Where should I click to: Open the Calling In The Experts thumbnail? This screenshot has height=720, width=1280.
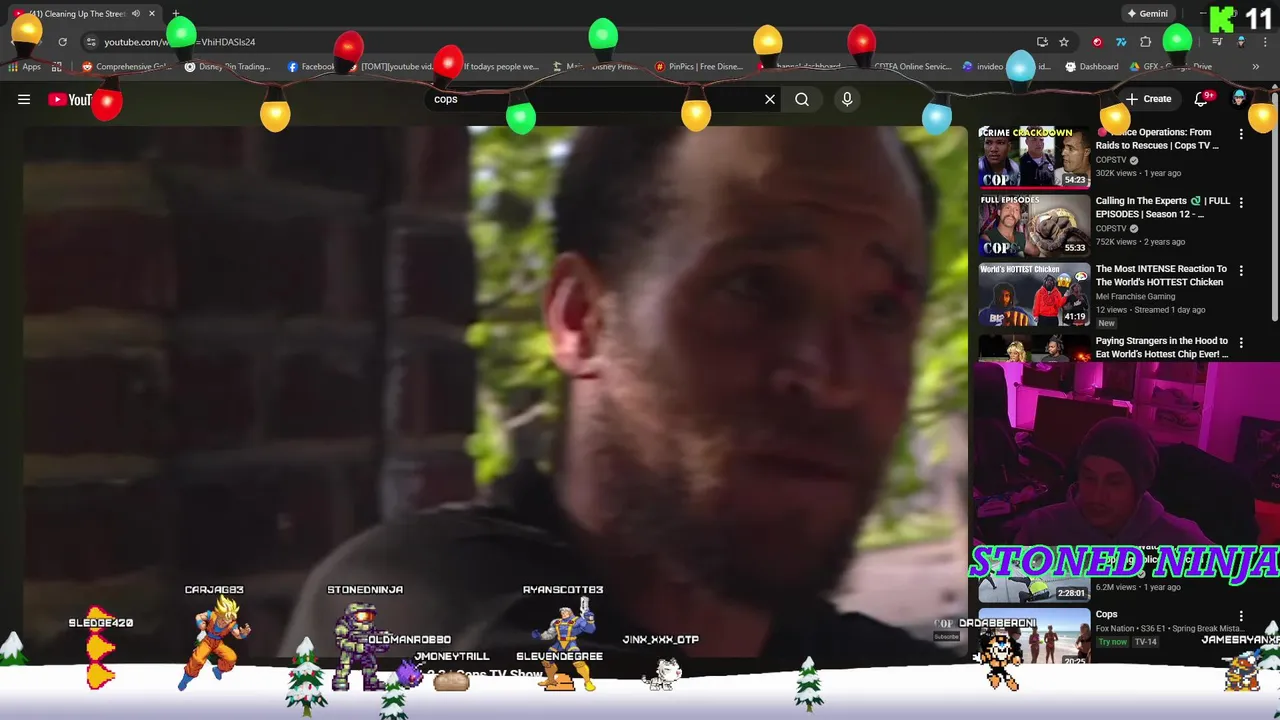coord(1034,226)
